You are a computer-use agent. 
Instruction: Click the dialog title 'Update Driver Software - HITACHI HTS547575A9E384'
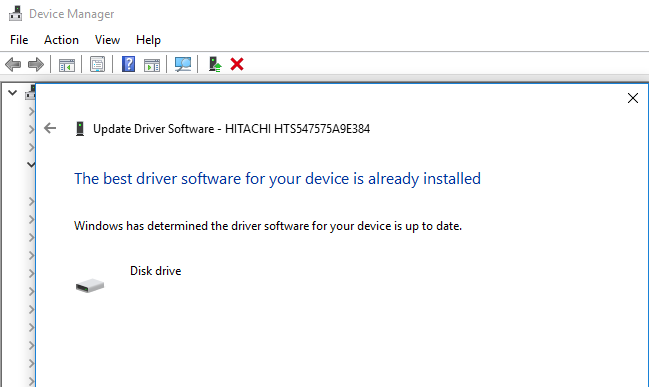click(x=231, y=129)
